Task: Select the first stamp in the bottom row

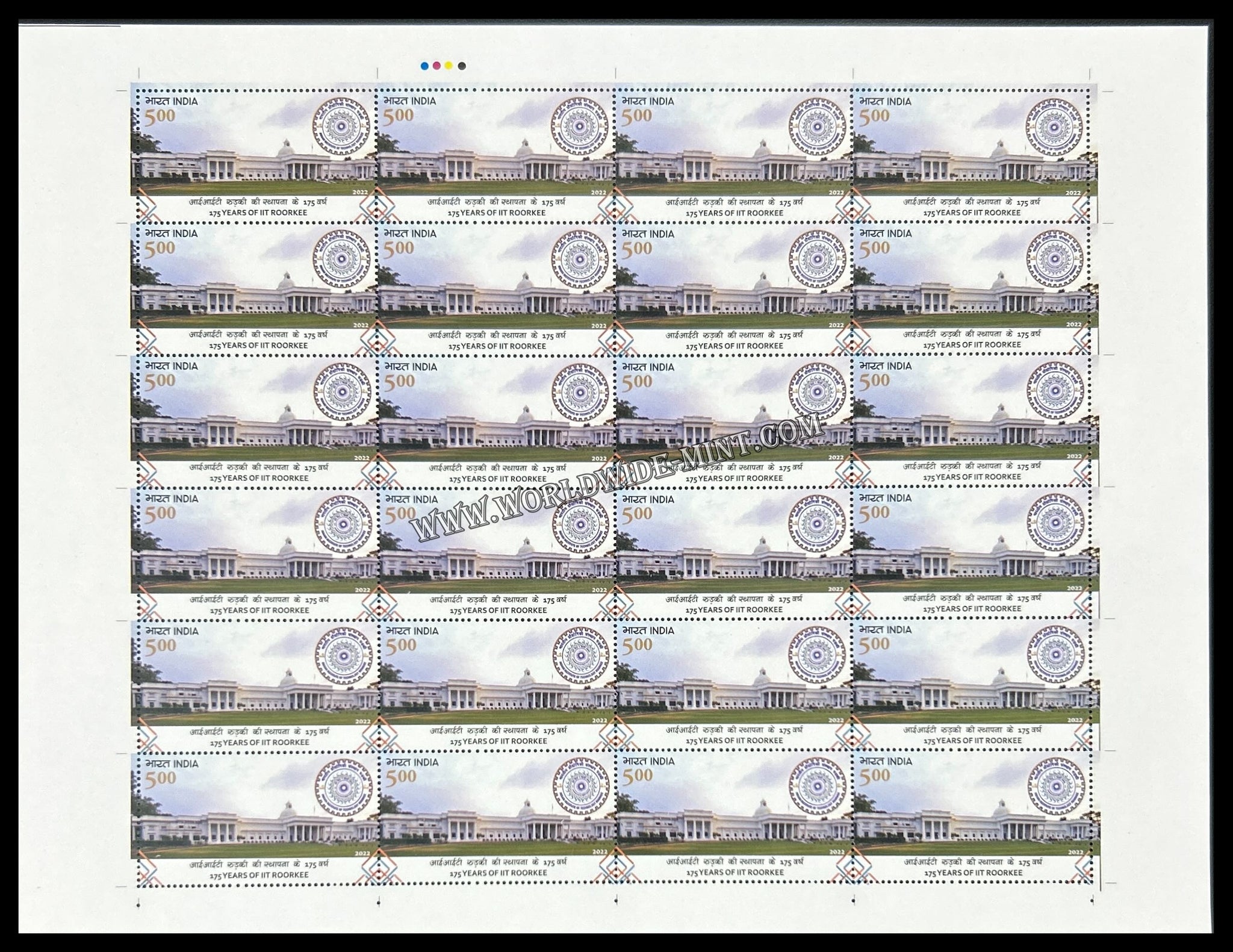Action: [x=254, y=819]
